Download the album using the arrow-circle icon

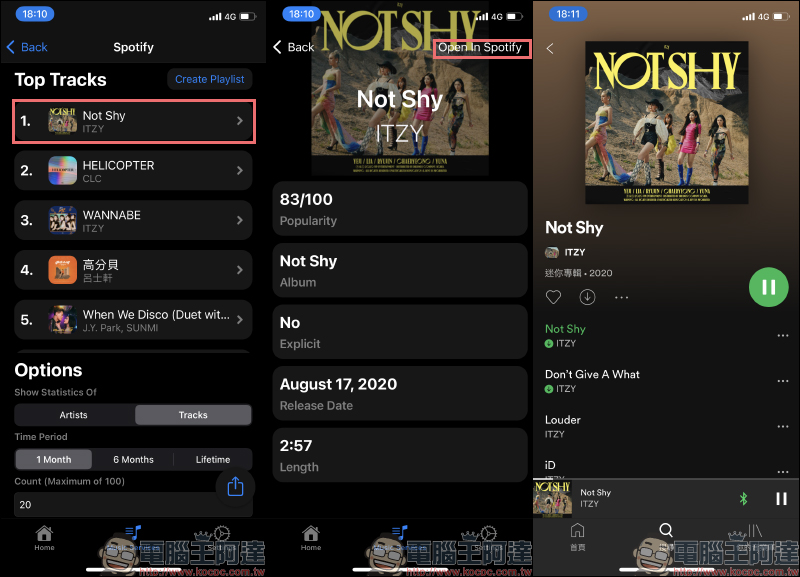pyautogui.click(x=587, y=297)
